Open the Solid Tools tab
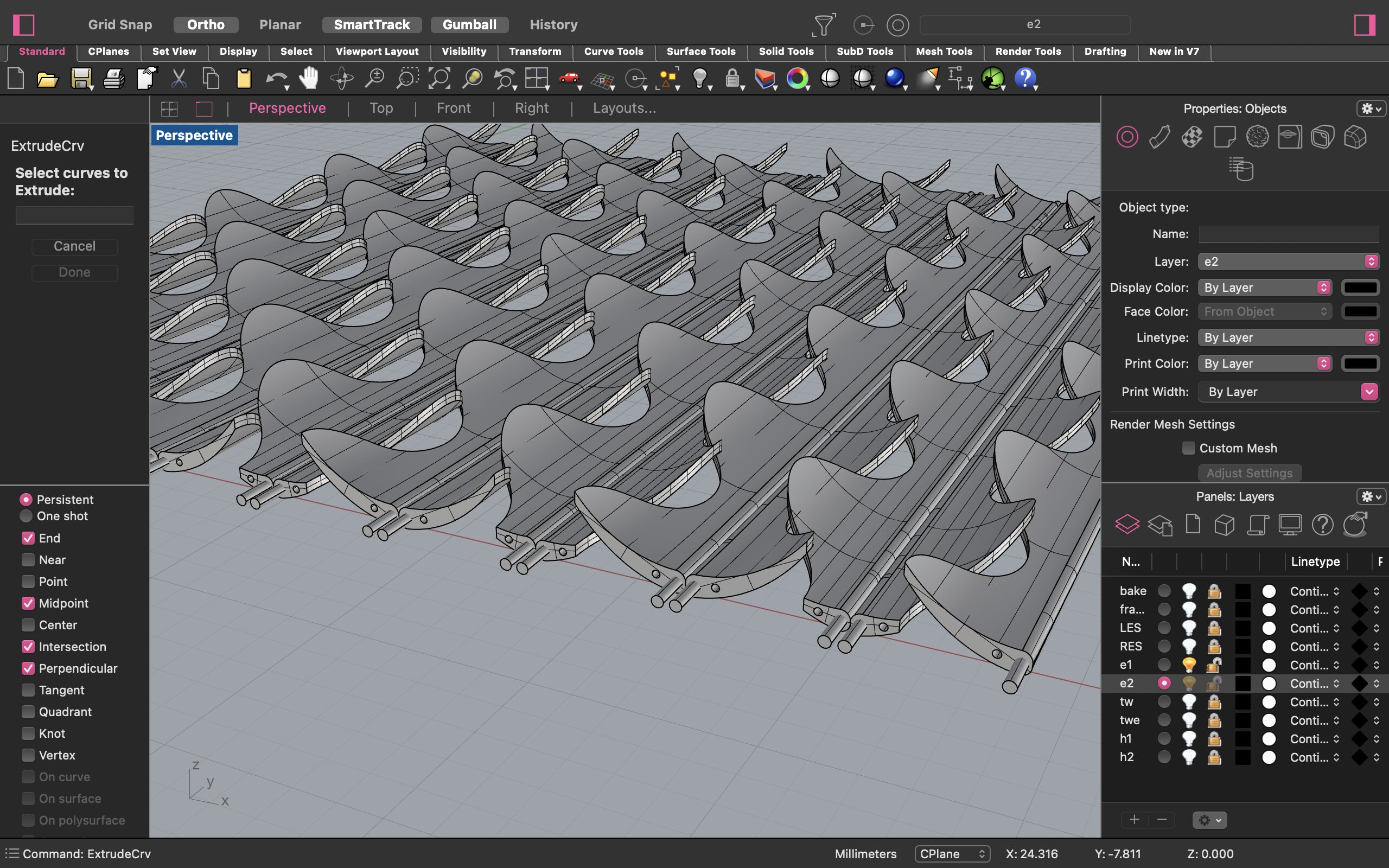This screenshot has width=1389, height=868. click(786, 52)
